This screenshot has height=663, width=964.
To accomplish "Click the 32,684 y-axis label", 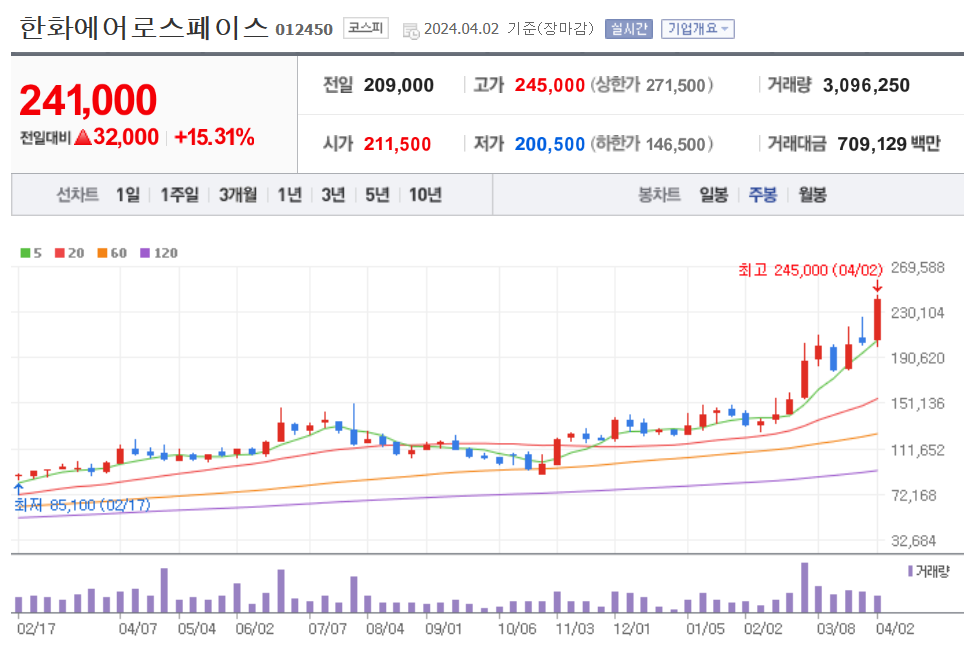I will 914,541.
